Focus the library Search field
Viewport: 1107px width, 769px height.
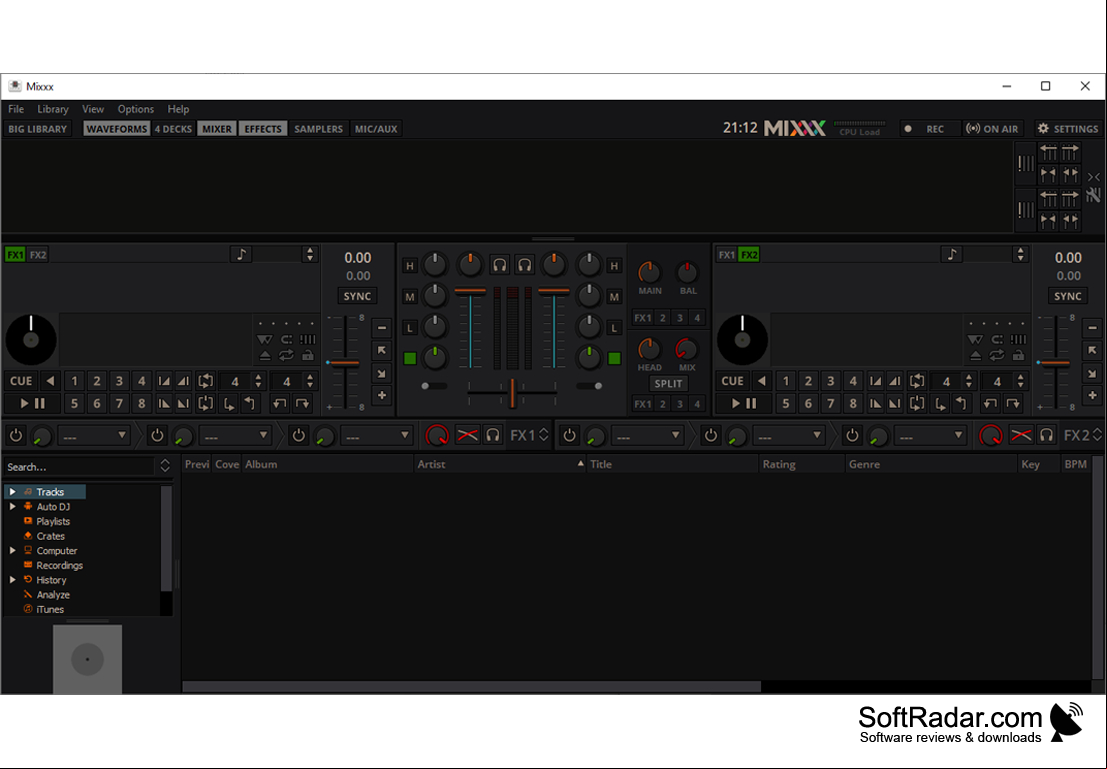click(x=80, y=467)
